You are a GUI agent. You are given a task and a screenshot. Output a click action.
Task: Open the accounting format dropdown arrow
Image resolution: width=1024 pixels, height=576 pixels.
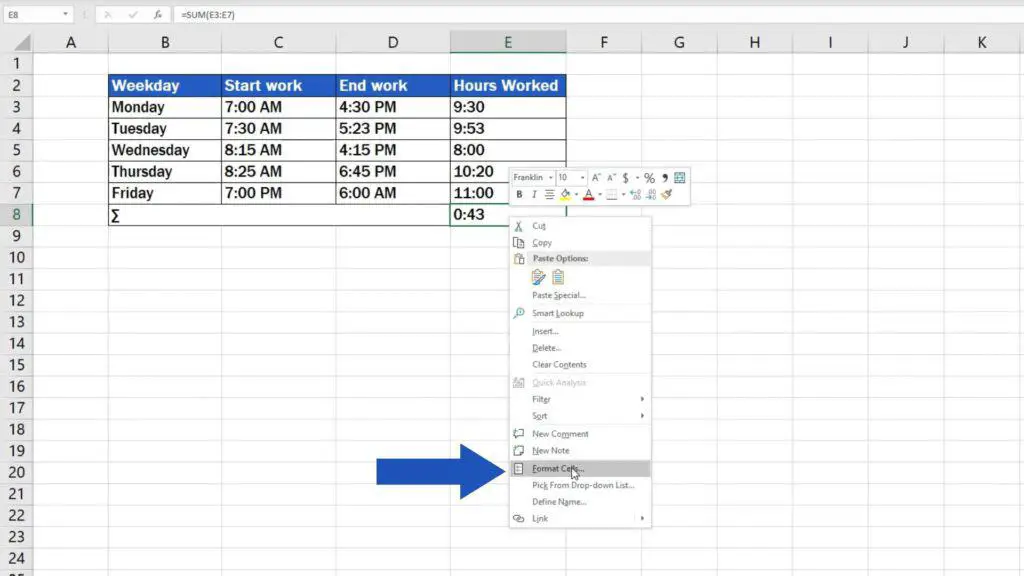(x=637, y=178)
